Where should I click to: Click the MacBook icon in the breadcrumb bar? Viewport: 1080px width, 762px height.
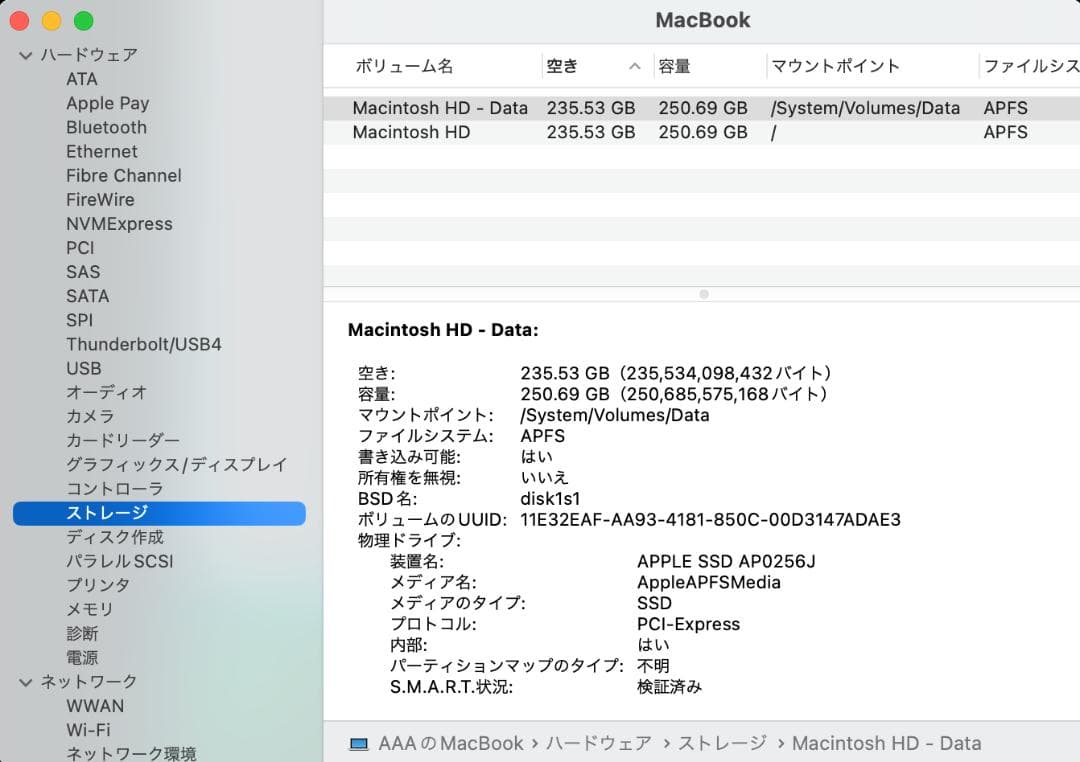[359, 743]
